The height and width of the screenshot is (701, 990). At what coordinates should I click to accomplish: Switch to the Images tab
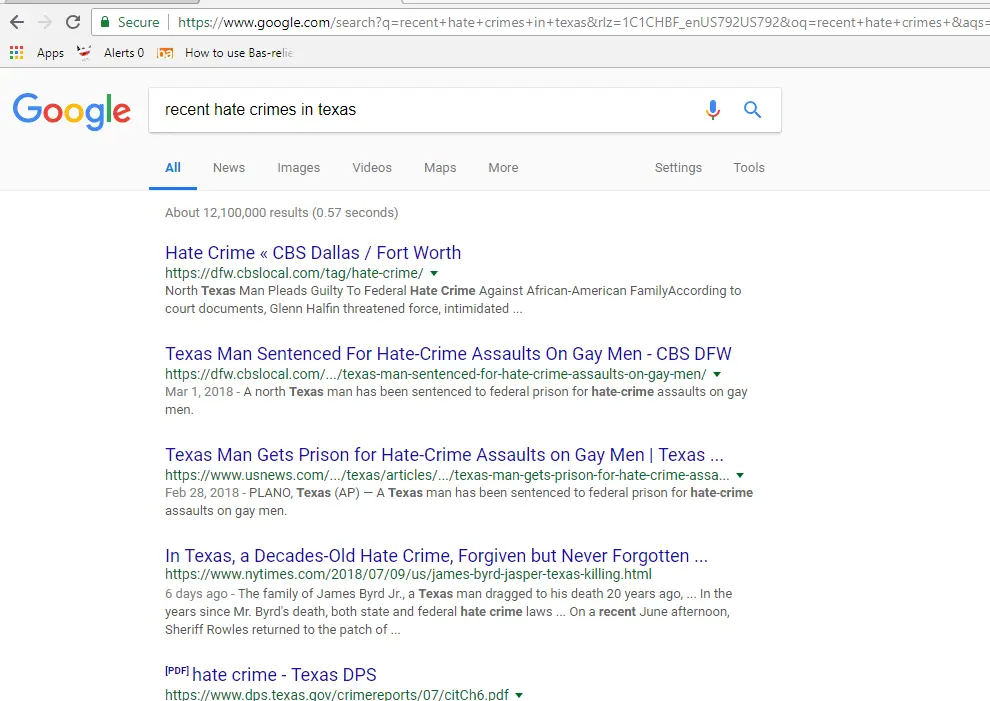(x=298, y=168)
